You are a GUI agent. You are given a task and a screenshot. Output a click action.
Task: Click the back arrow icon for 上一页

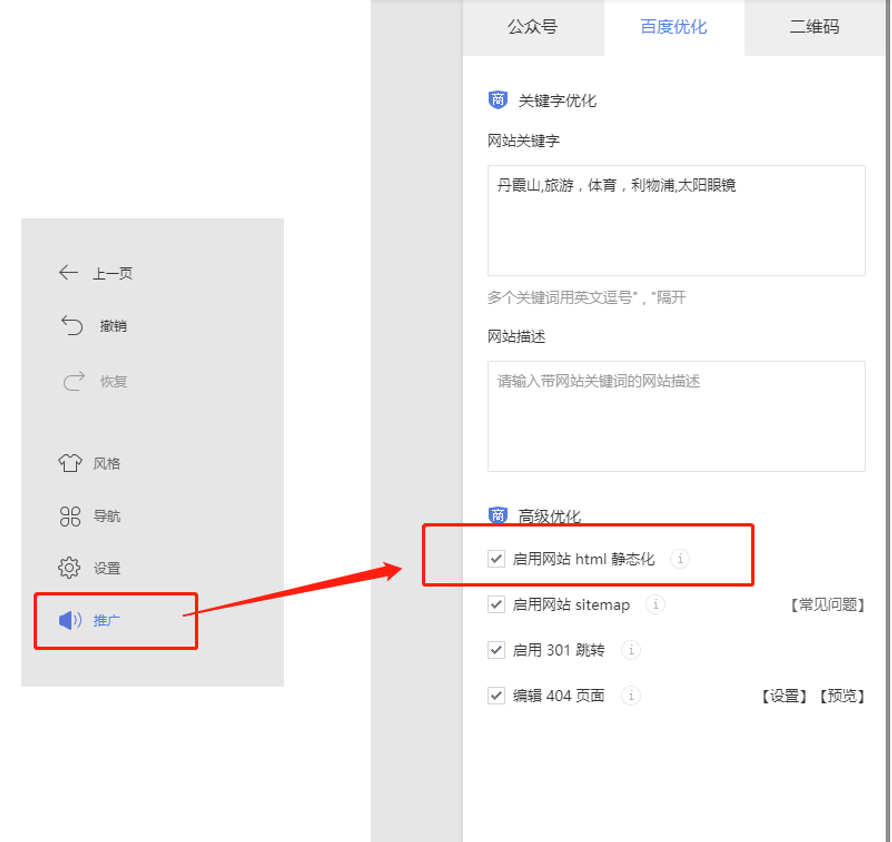tap(69, 273)
